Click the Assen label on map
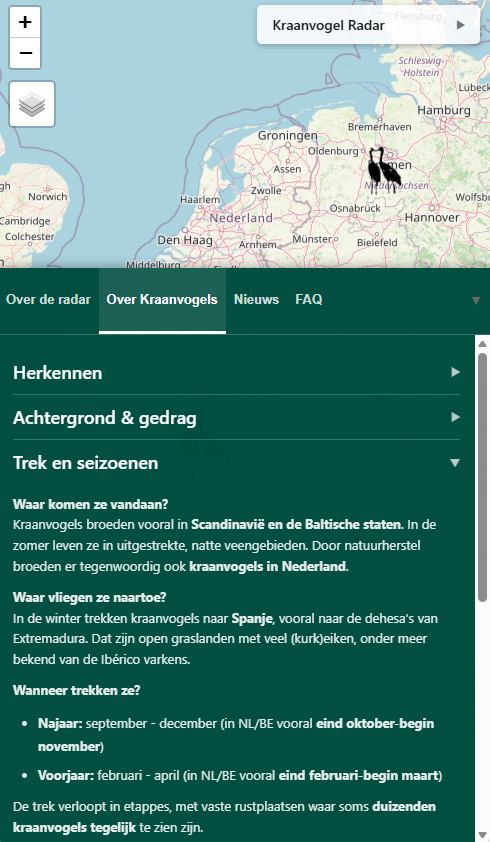Image resolution: width=490 pixels, height=842 pixels. point(287,169)
